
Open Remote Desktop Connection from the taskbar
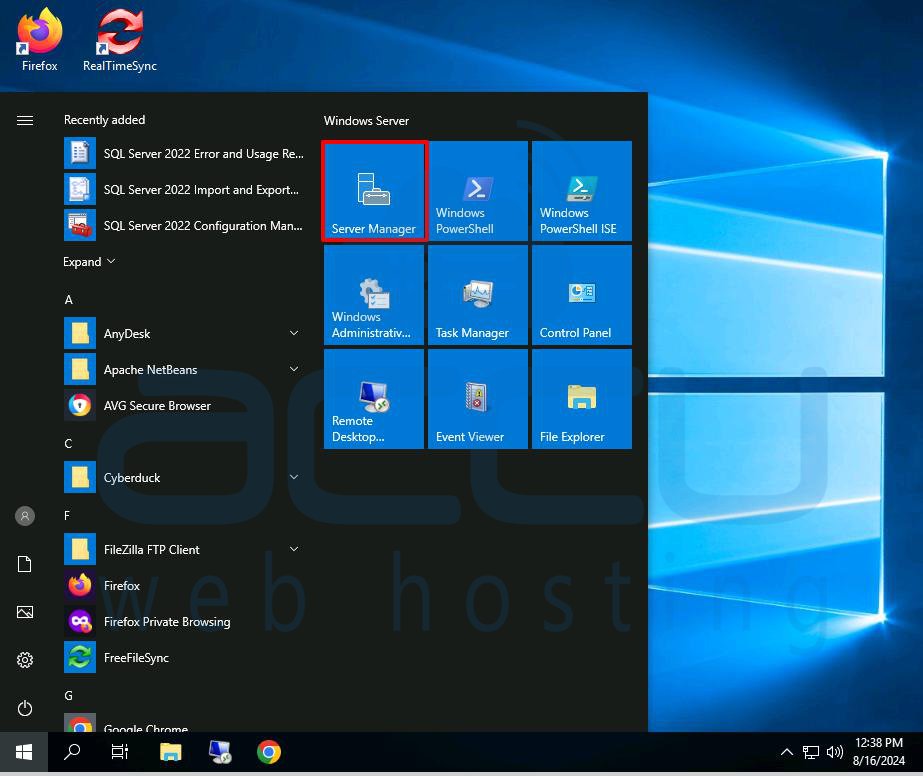220,752
